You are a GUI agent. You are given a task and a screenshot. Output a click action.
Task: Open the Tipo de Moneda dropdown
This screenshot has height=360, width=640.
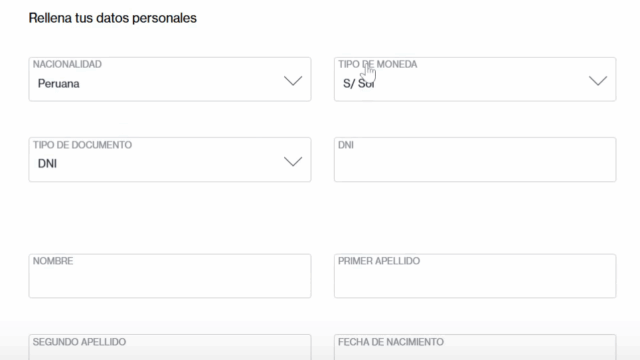pyautogui.click(x=475, y=79)
